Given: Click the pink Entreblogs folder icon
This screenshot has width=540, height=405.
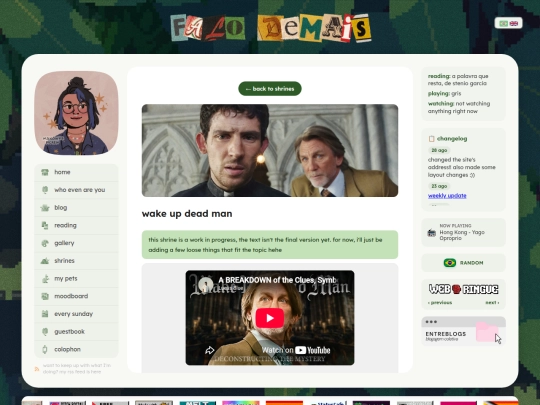Looking at the screenshot, I should click(x=486, y=332).
